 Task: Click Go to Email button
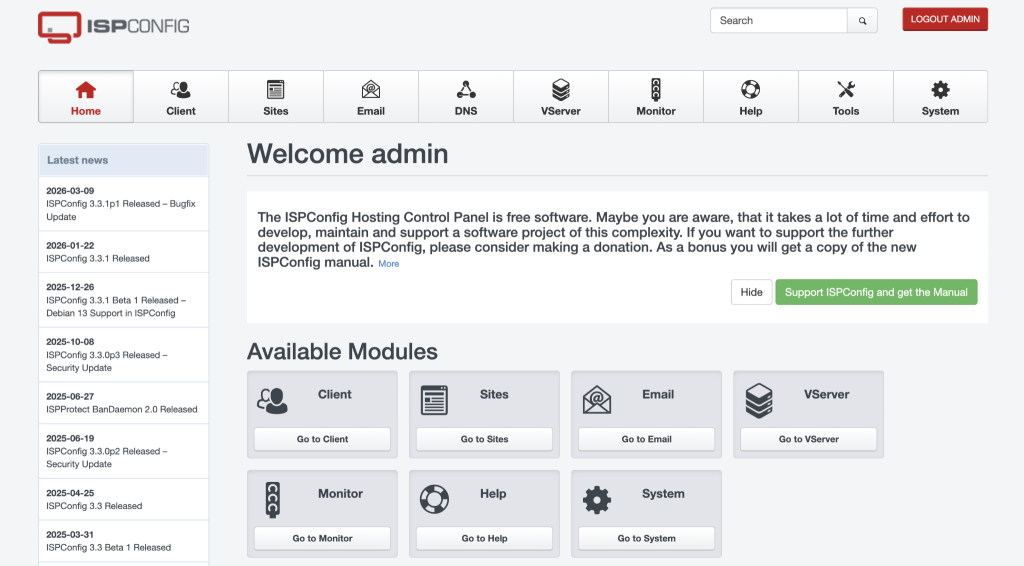647,439
